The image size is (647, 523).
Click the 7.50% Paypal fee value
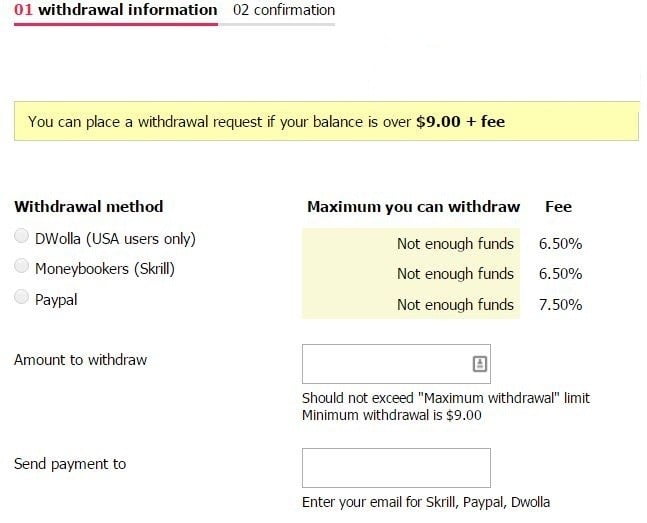coord(560,305)
